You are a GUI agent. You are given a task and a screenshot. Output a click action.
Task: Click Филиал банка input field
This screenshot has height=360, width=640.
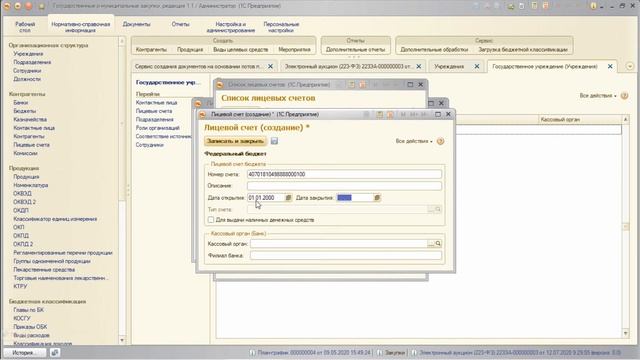pyautogui.click(x=346, y=256)
